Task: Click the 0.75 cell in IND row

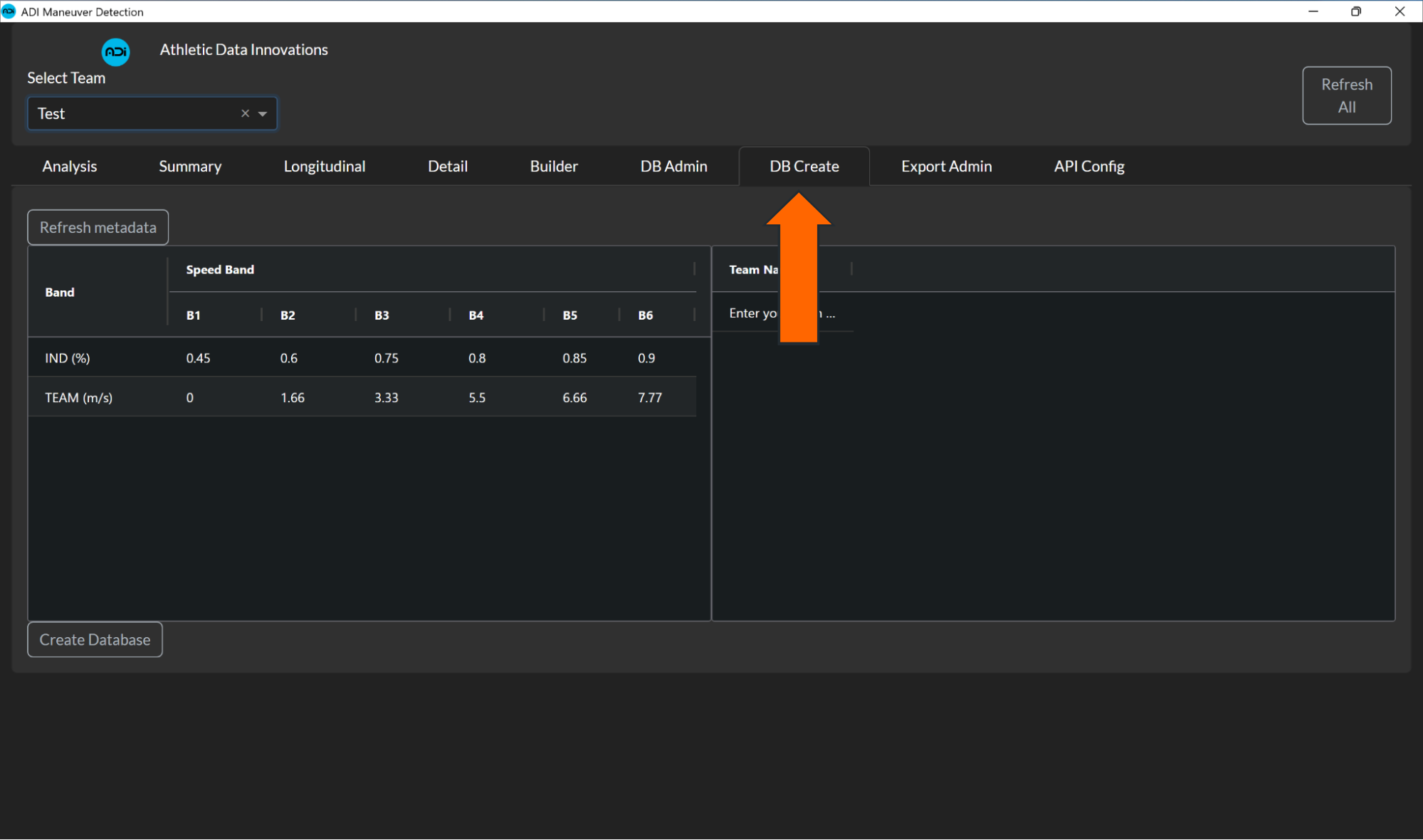Action: click(403, 358)
